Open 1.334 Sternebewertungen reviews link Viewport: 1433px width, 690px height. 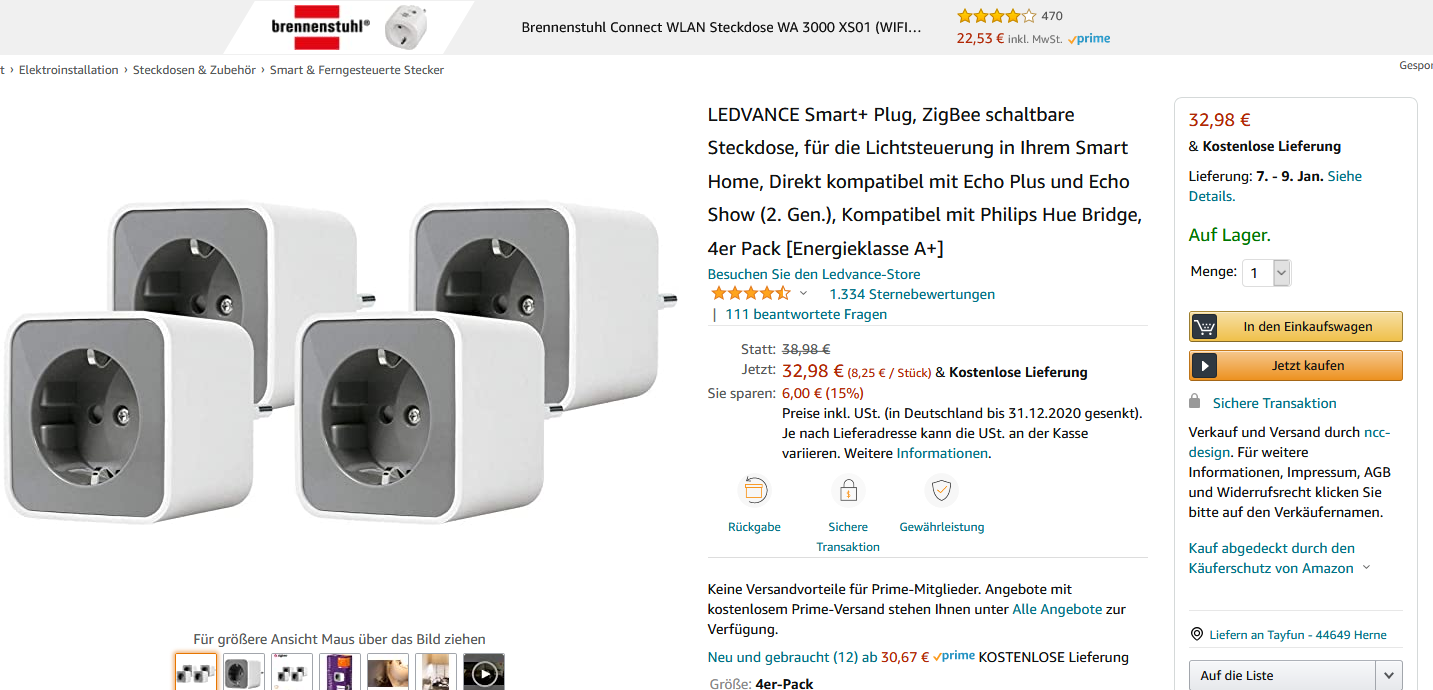912,294
